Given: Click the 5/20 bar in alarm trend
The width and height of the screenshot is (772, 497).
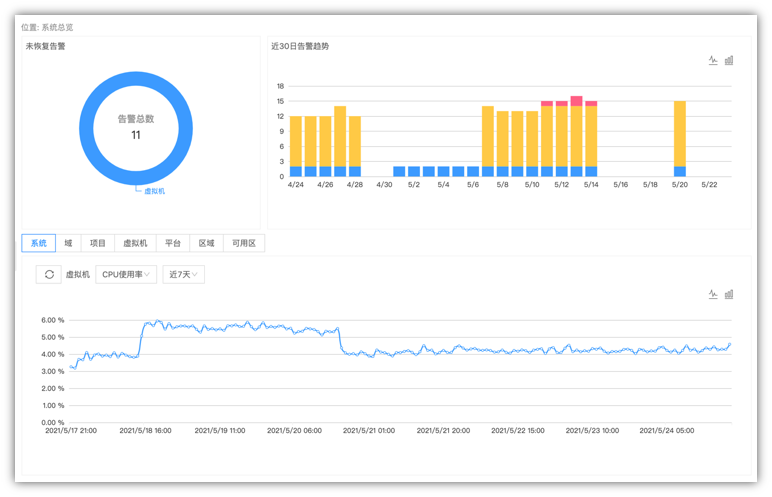Looking at the screenshot, I should pos(680,138).
